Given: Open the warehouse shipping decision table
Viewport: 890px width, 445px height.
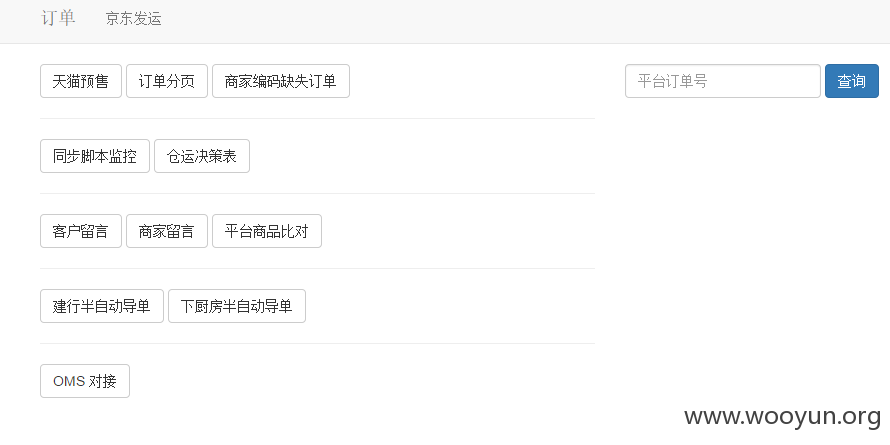Looking at the screenshot, I should coord(202,156).
